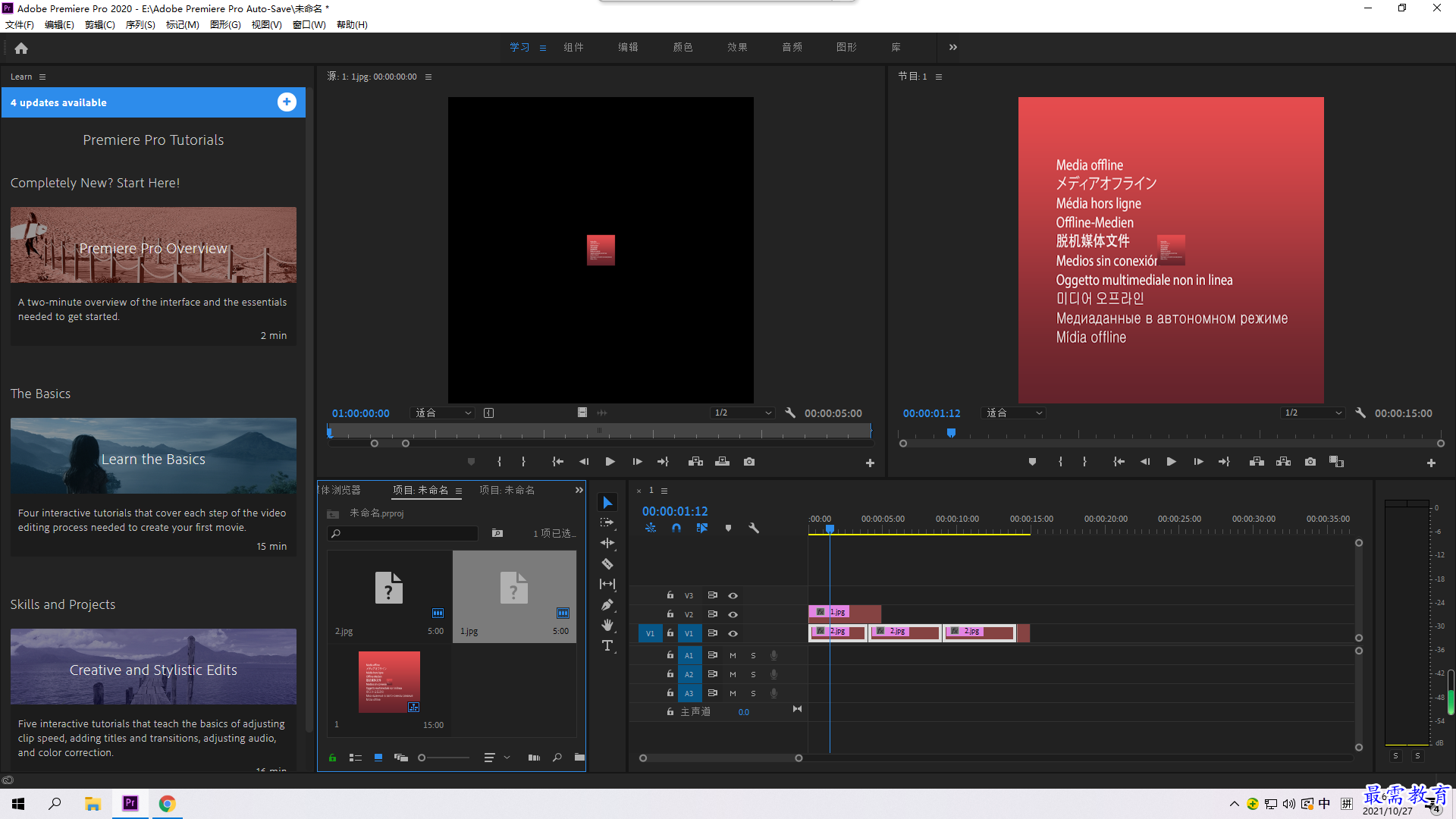This screenshot has width=1456, height=819.
Task: Select the Hand tool
Action: pyautogui.click(x=607, y=625)
